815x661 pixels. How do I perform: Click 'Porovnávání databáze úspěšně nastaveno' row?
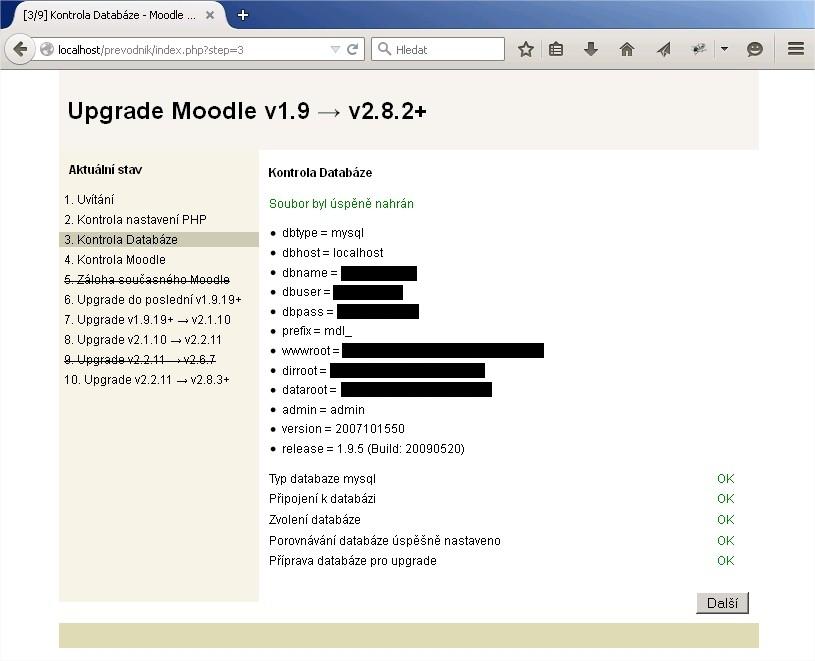click(502, 540)
